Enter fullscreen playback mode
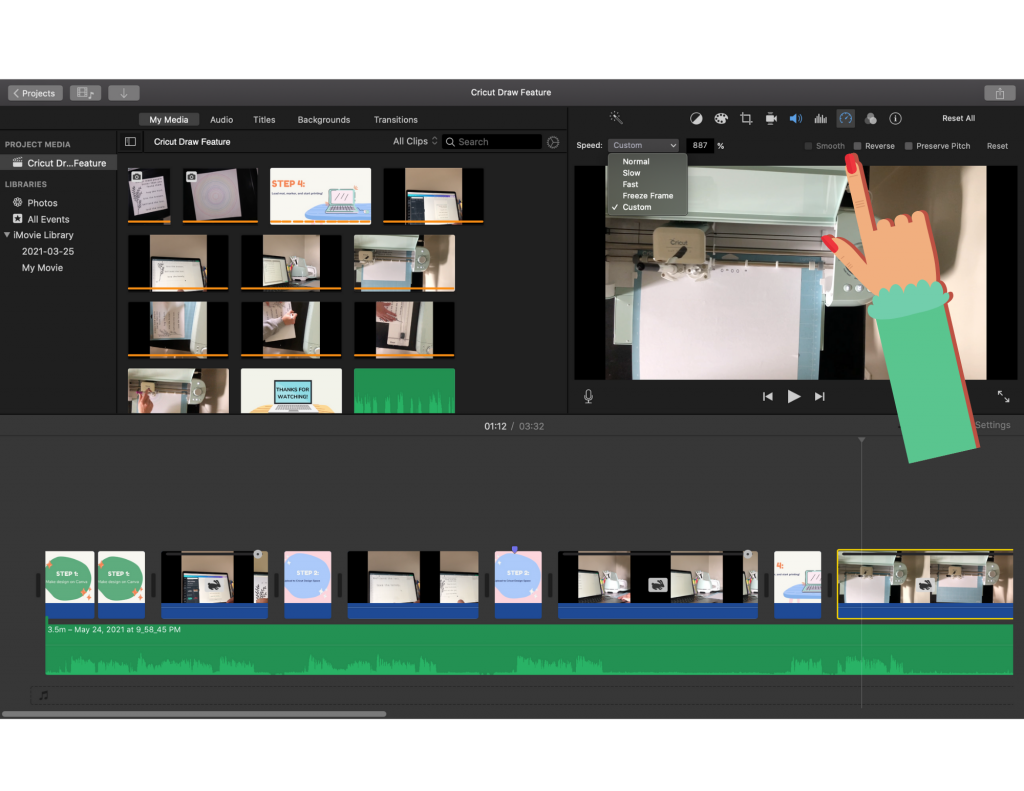1024x791 pixels. point(1003,396)
